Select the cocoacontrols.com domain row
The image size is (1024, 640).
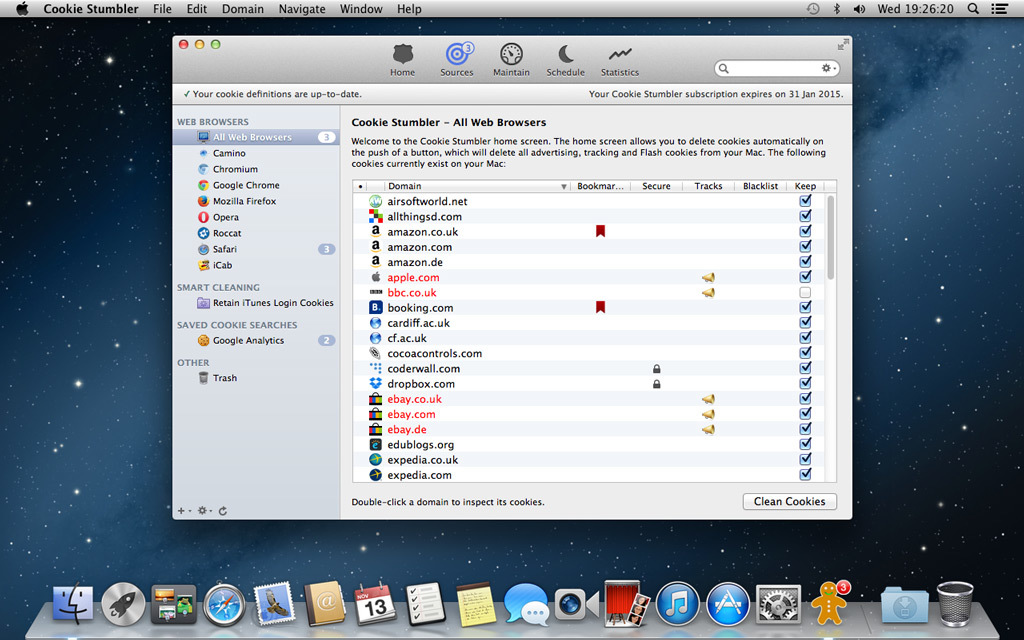pos(588,353)
